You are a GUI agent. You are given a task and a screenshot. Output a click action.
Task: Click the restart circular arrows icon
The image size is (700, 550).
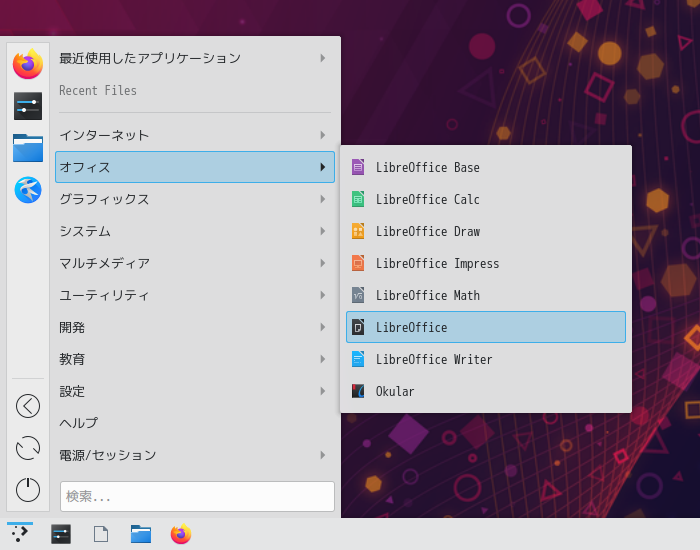coord(28,448)
